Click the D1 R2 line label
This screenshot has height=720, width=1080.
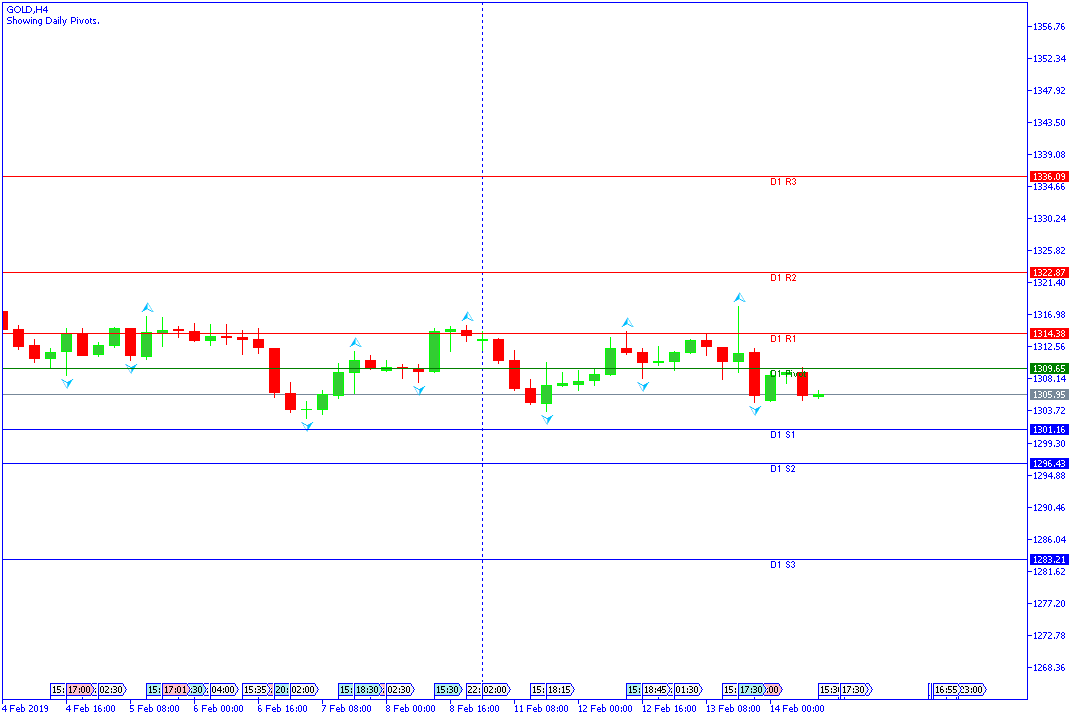click(783, 278)
